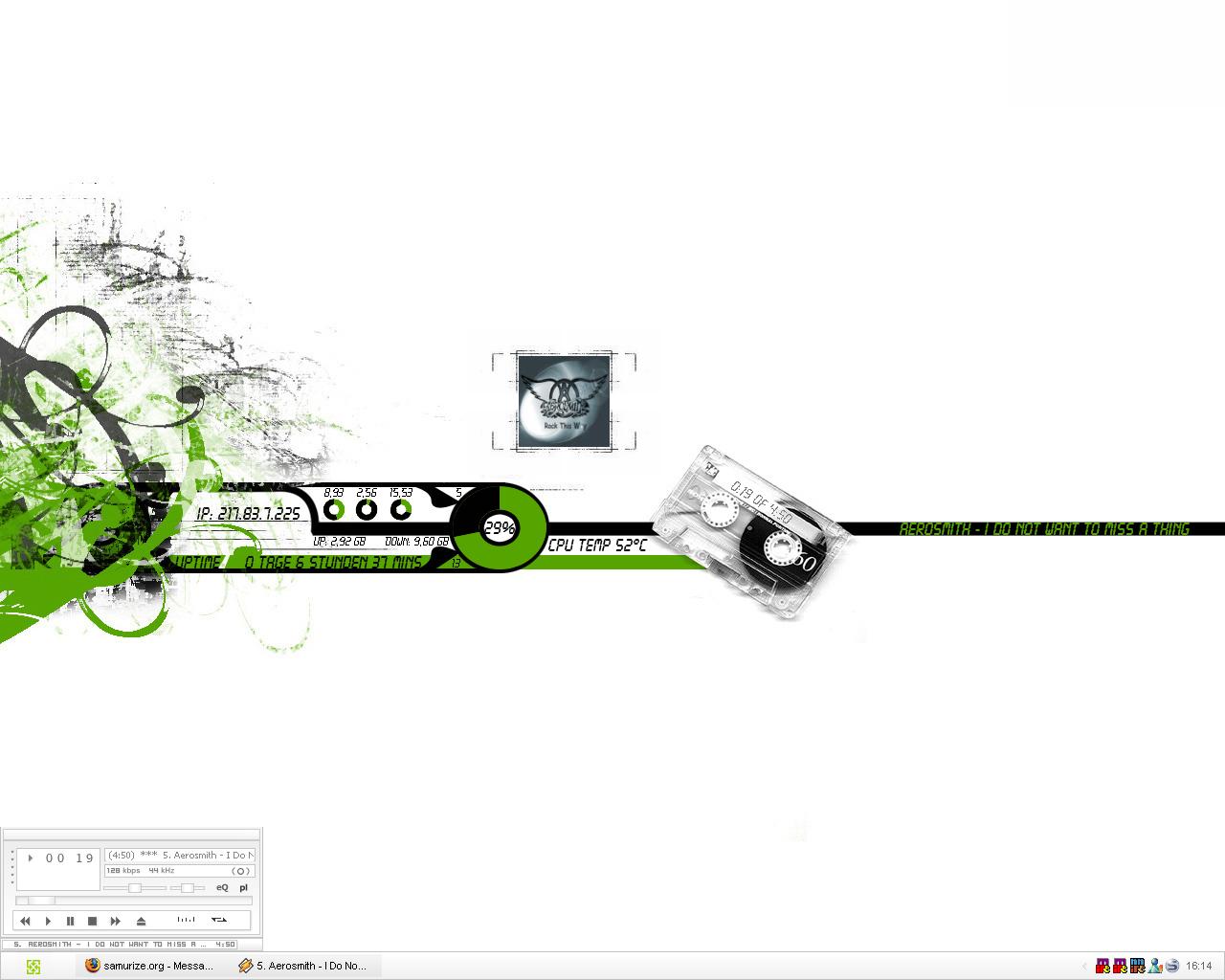Open the green start button
The width and height of the screenshot is (1225, 980).
pyautogui.click(x=33, y=967)
